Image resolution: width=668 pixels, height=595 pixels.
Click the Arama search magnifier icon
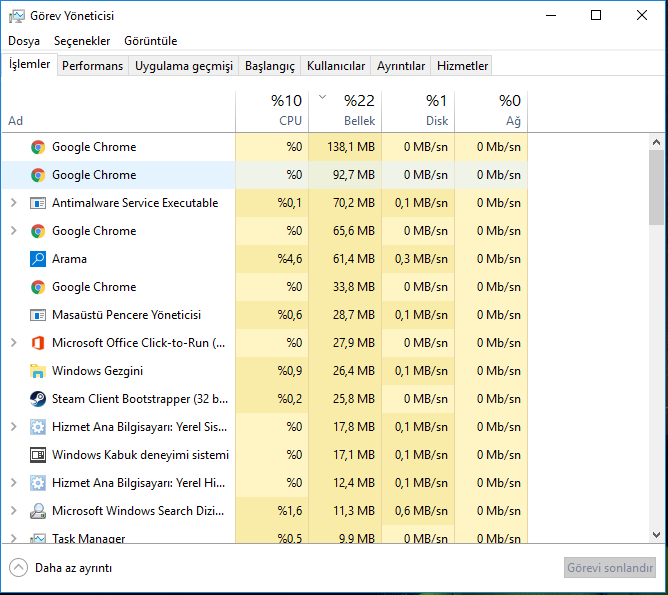tap(38, 259)
